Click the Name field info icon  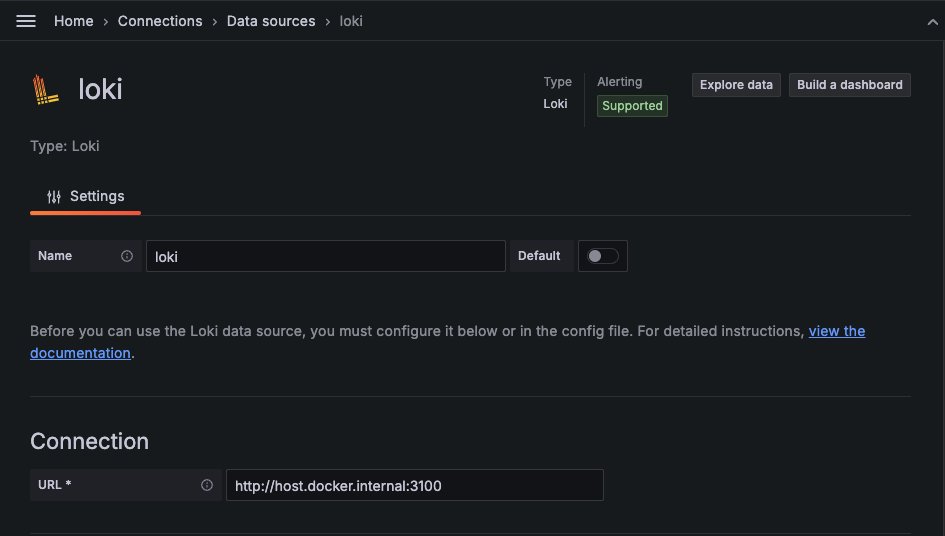point(127,256)
